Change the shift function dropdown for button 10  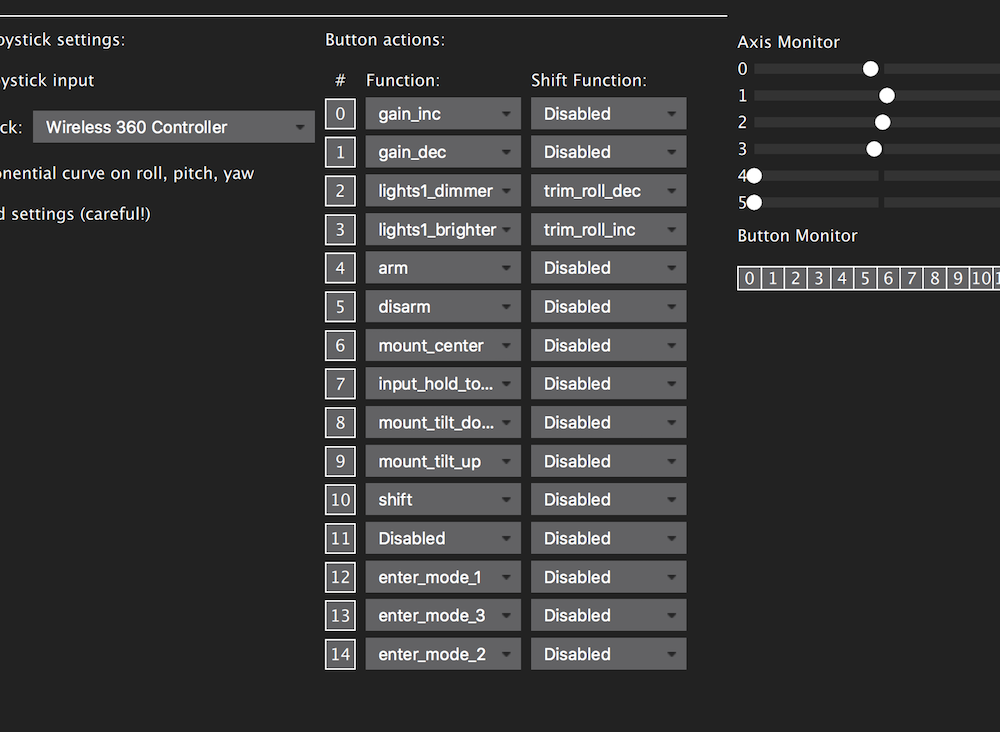(x=608, y=499)
